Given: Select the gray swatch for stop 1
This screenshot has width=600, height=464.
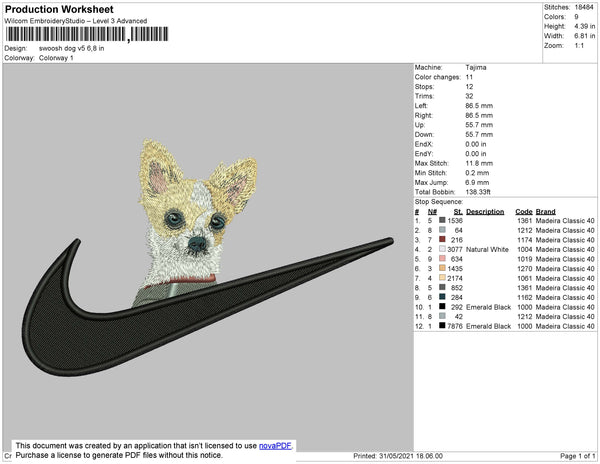Looking at the screenshot, I should pyautogui.click(x=442, y=220).
